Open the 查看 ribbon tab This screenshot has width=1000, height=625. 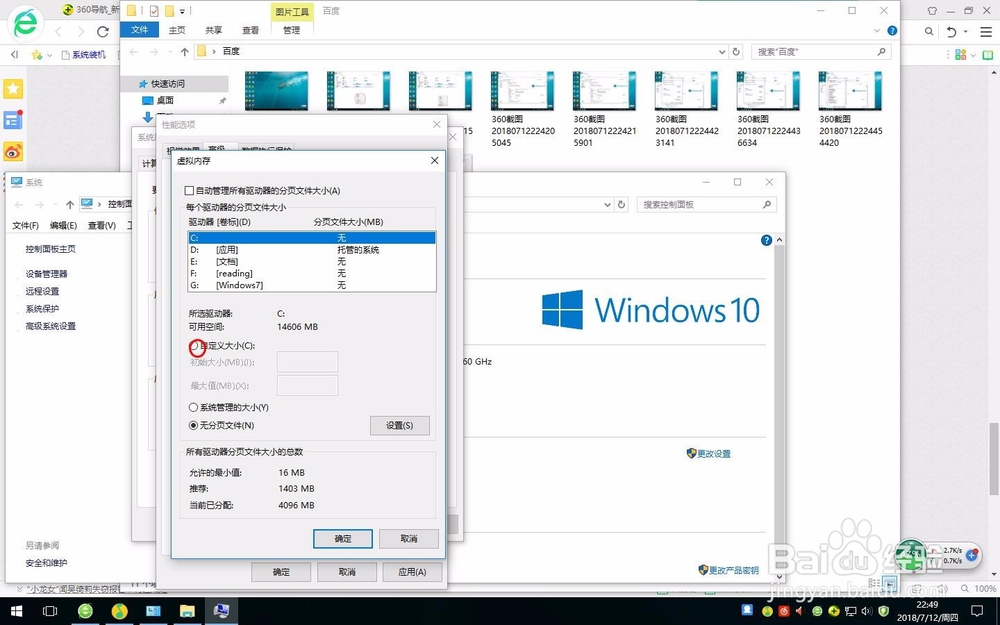click(x=251, y=30)
